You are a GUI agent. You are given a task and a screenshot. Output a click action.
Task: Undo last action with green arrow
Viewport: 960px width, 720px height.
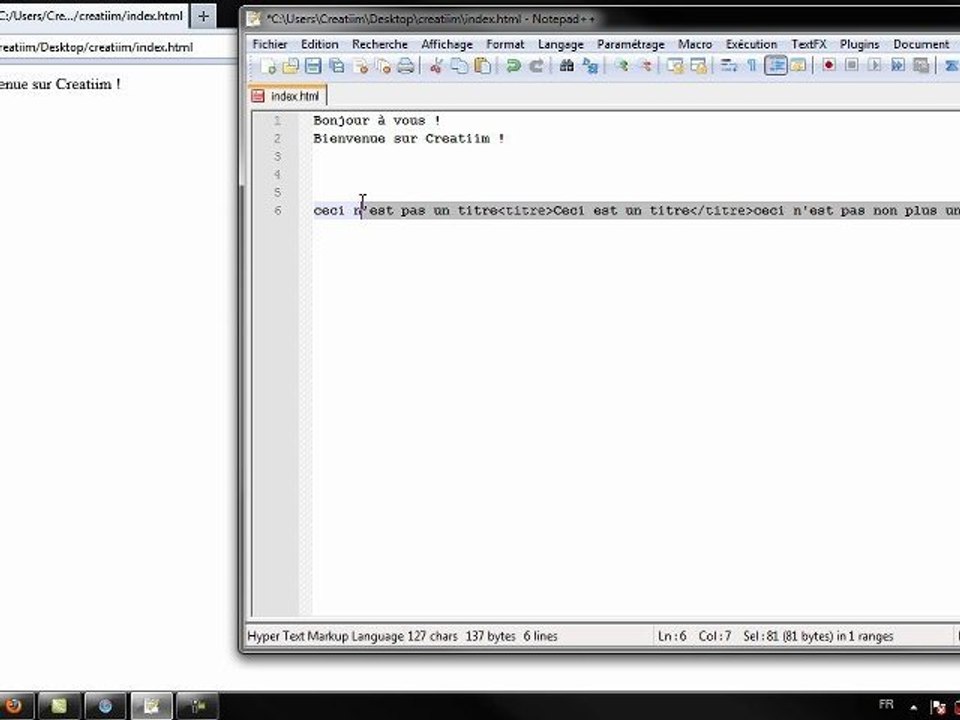(x=513, y=66)
